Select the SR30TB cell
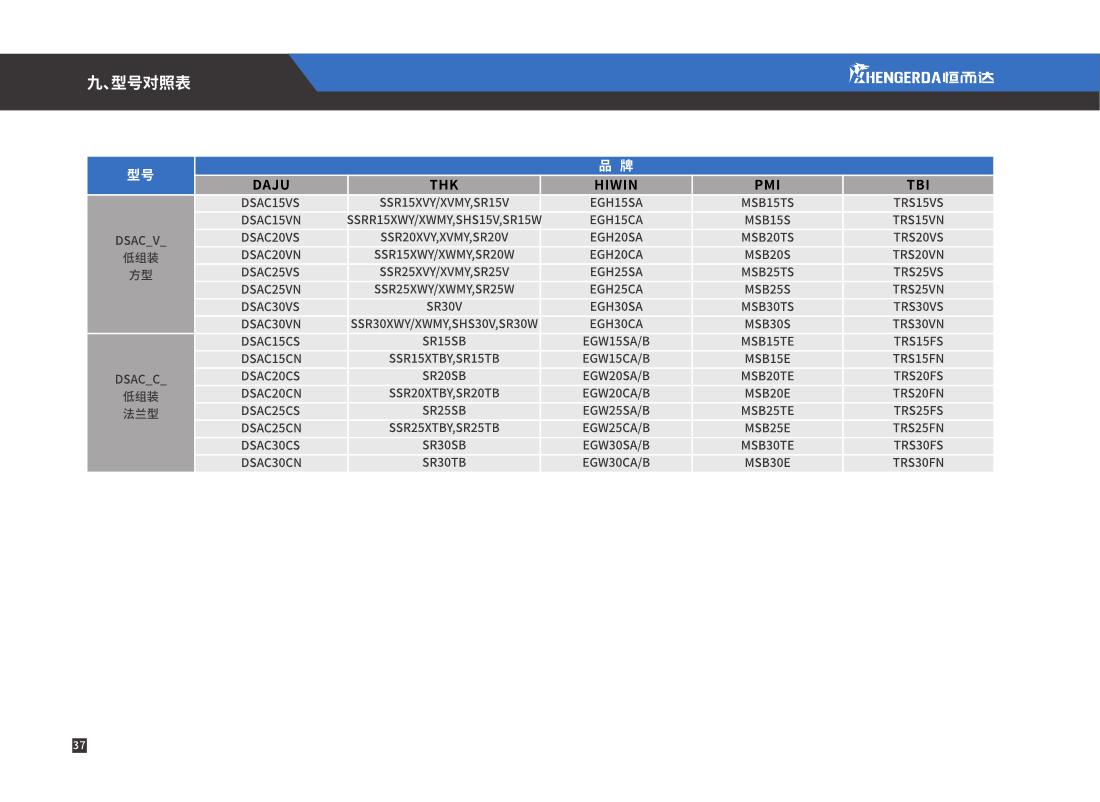The image size is (1100, 802). click(444, 463)
